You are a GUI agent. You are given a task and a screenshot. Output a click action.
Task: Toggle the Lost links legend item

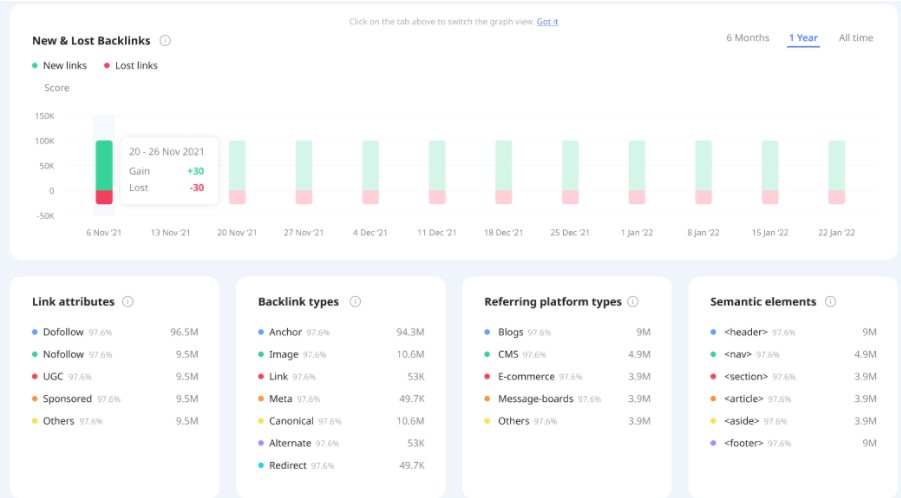131,65
